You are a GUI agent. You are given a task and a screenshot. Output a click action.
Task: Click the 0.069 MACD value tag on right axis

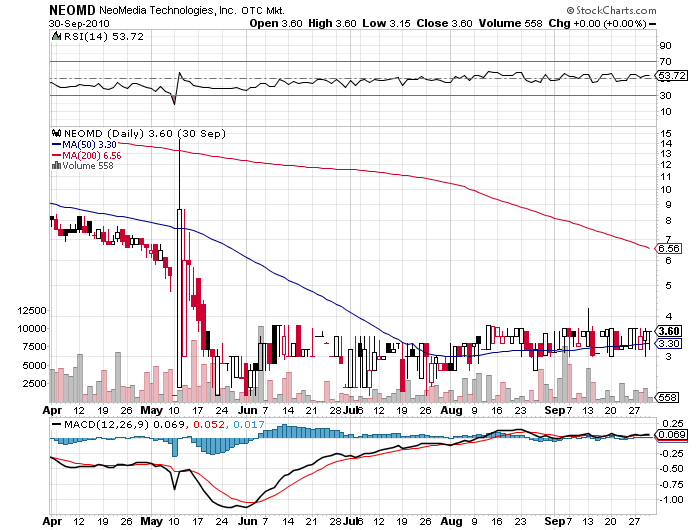point(672,435)
